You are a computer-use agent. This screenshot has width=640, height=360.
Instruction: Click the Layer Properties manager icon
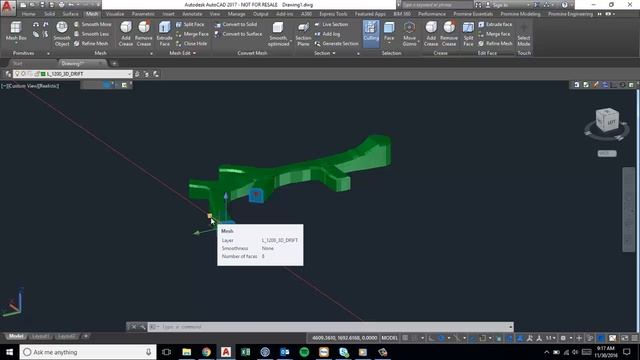pyautogui.click(x=8, y=74)
